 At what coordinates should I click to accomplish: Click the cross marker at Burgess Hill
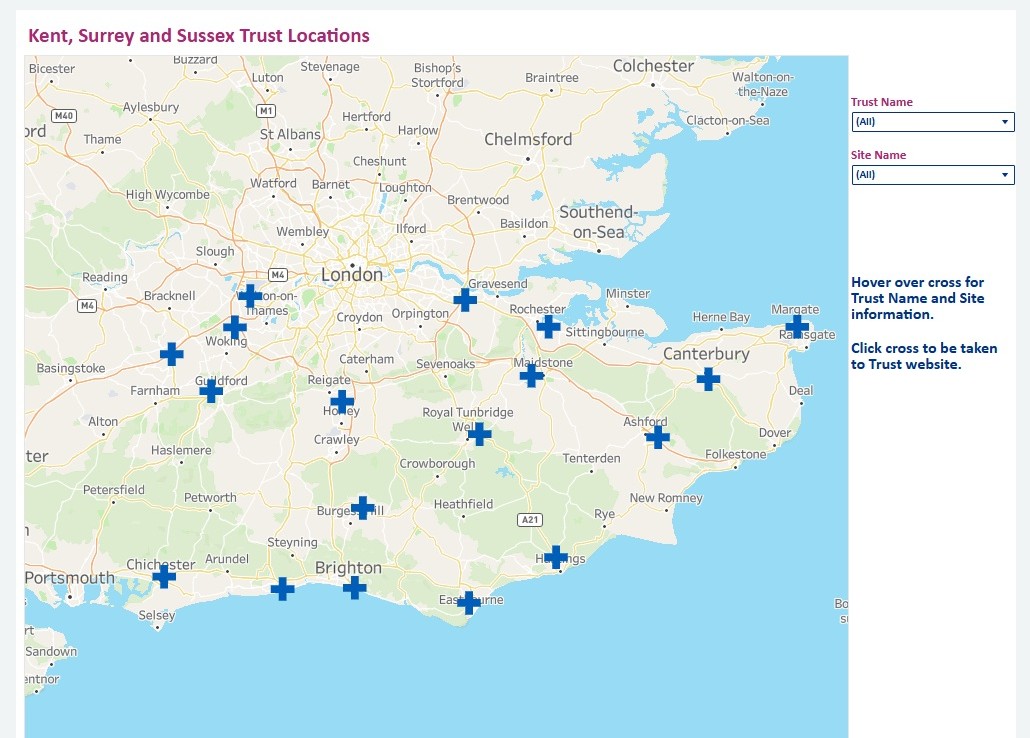click(363, 507)
